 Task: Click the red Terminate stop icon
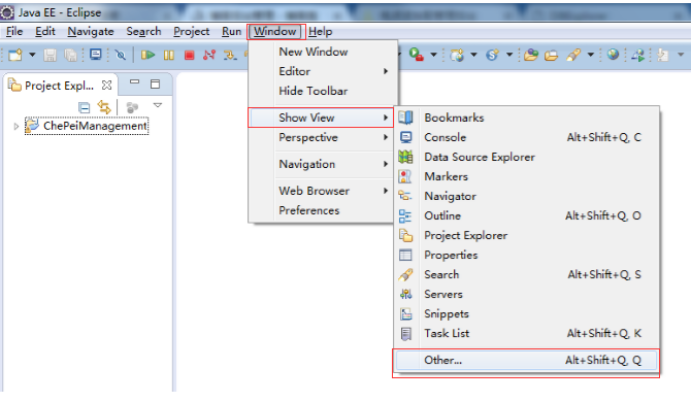(189, 55)
